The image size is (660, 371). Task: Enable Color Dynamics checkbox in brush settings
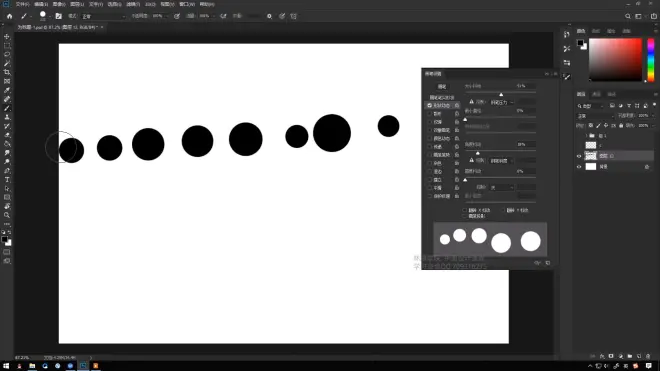pyautogui.click(x=429, y=138)
